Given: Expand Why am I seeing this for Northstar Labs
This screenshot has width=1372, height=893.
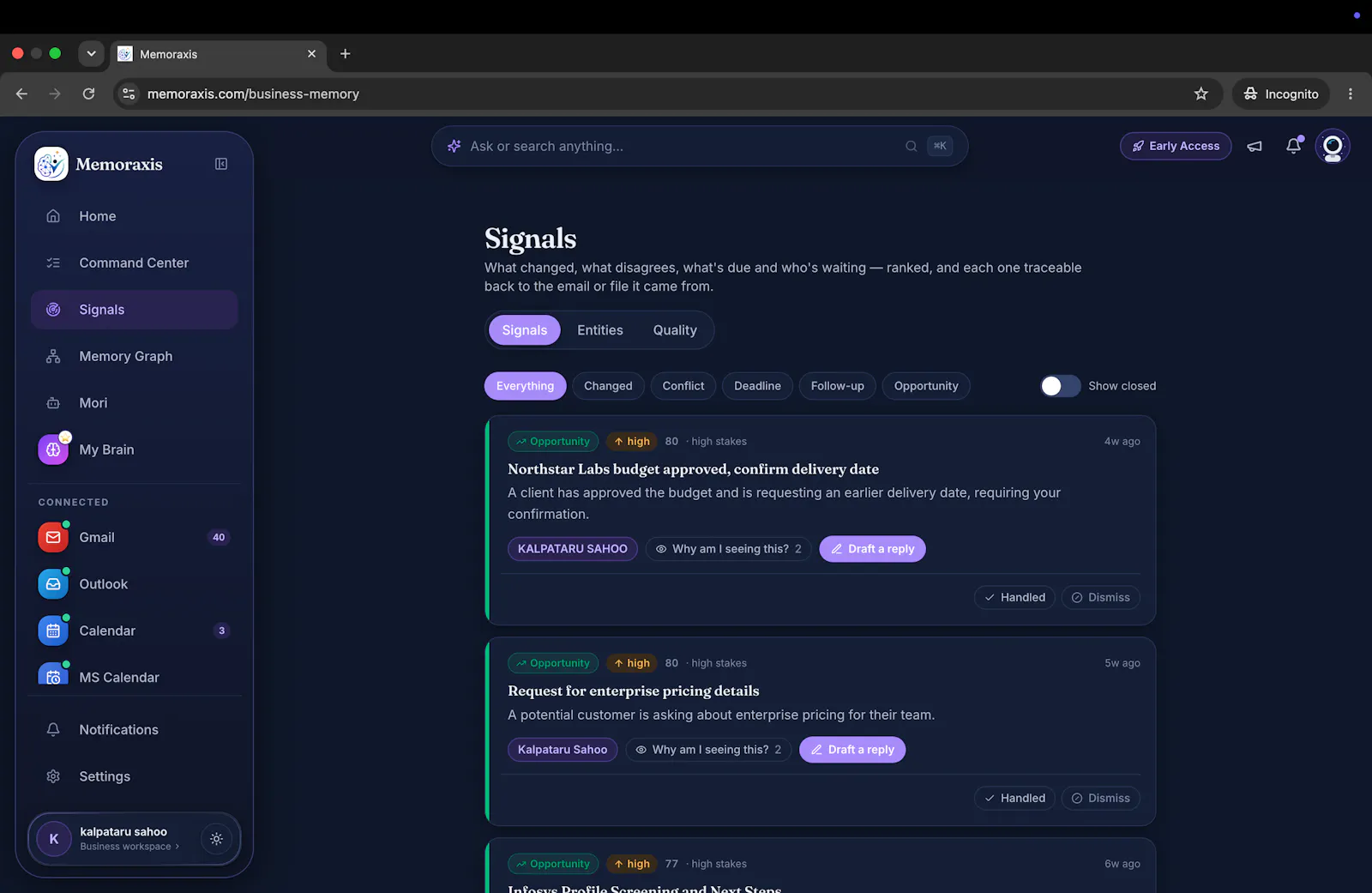Looking at the screenshot, I should click(729, 549).
